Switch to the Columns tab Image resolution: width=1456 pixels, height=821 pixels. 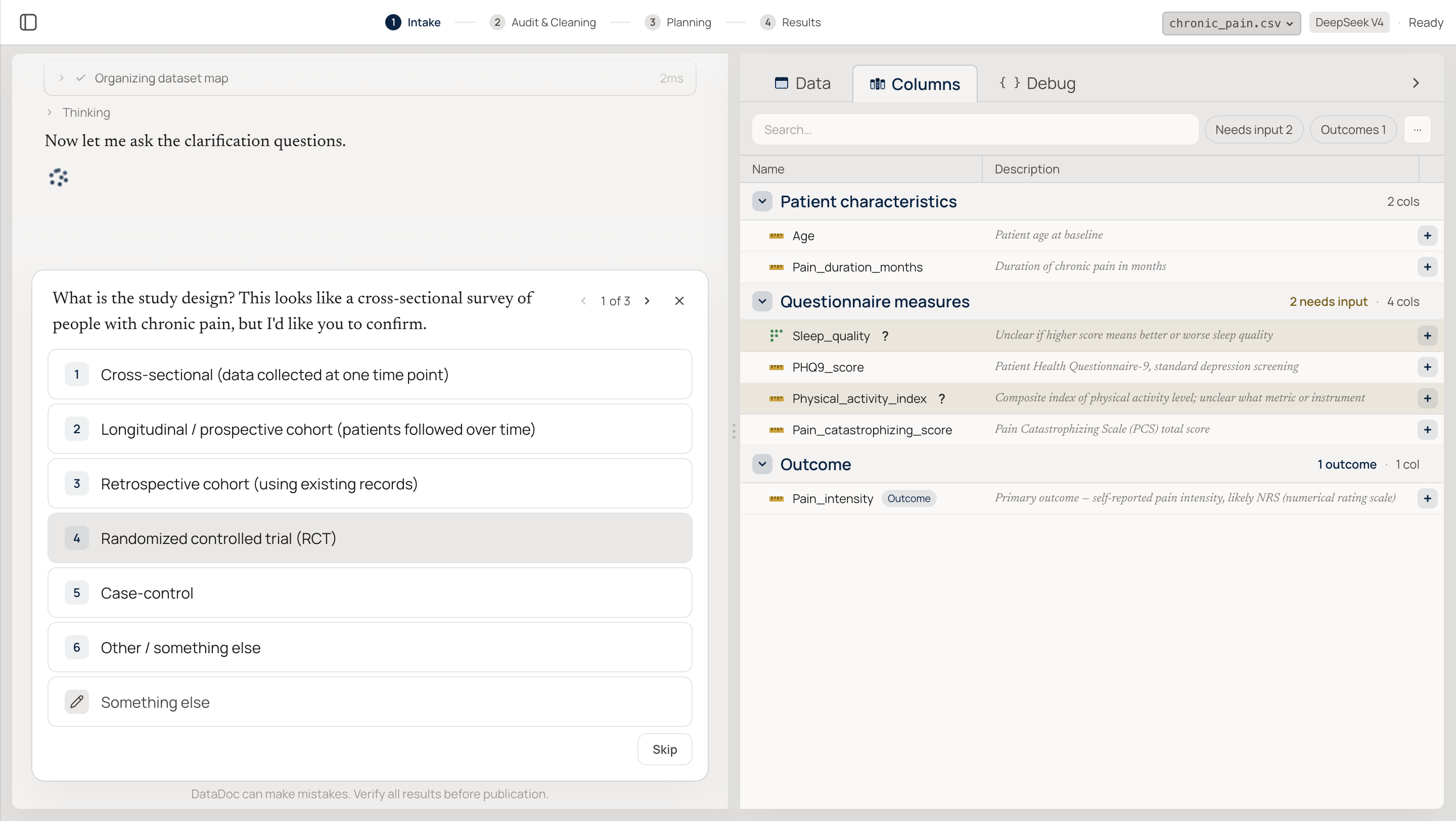click(x=915, y=83)
